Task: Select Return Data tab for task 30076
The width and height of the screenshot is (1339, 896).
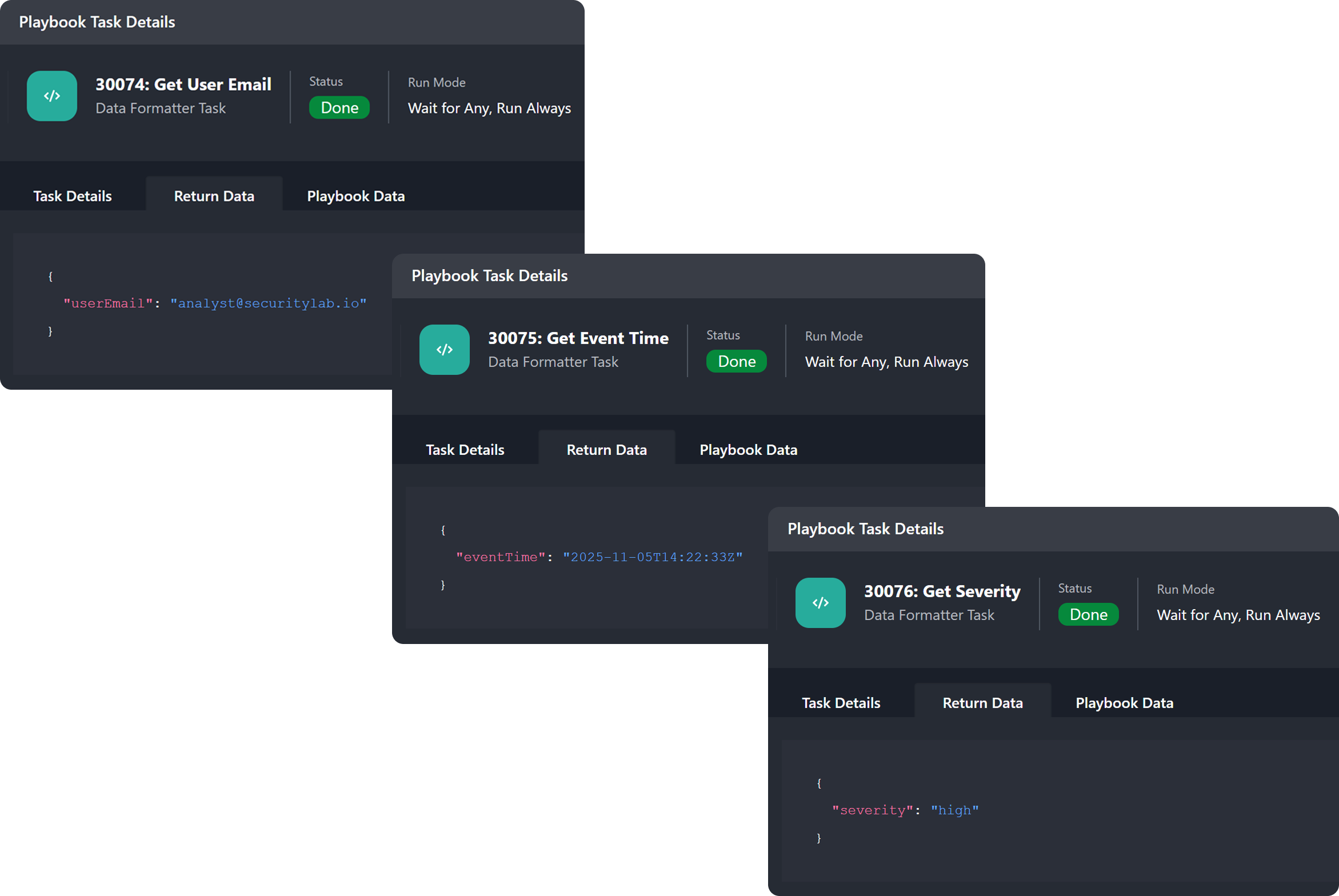Action: 982,703
